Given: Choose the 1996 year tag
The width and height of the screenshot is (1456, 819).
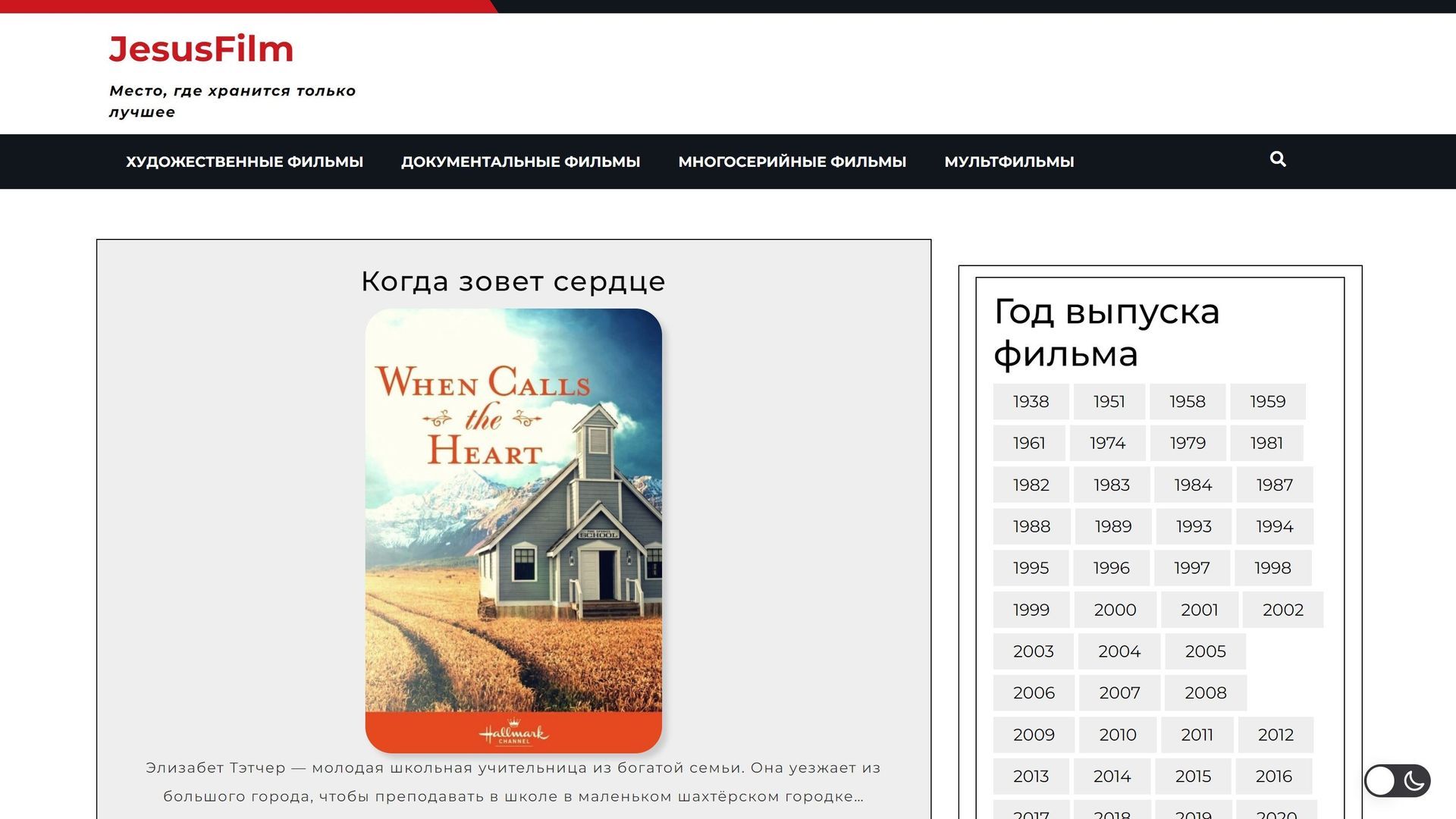Looking at the screenshot, I should click(x=1111, y=568).
